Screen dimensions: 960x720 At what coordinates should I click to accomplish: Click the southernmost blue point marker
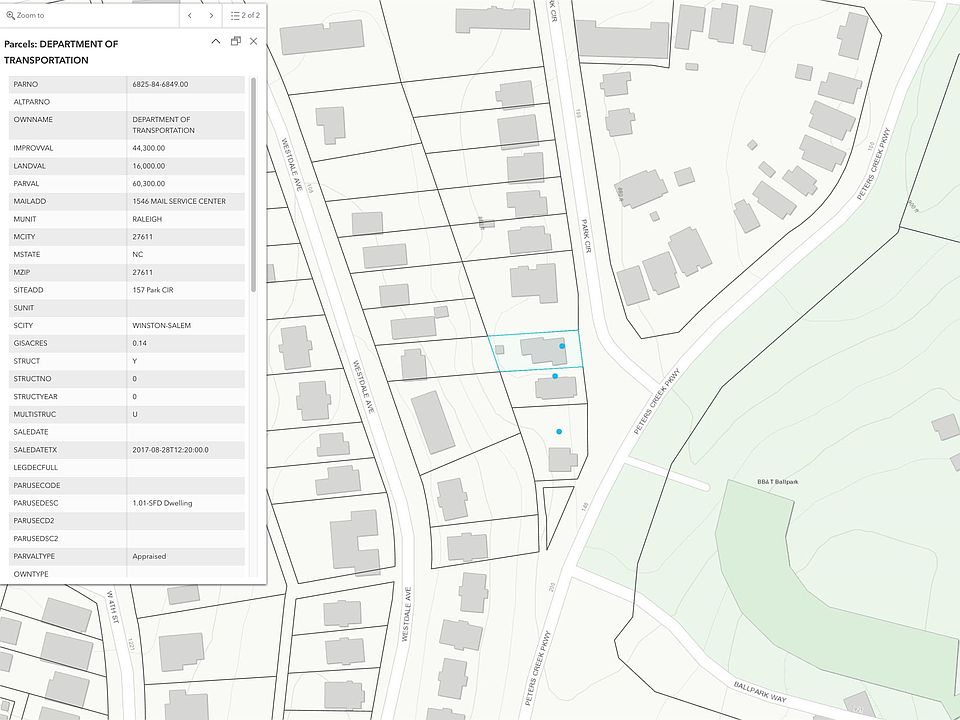click(x=559, y=431)
